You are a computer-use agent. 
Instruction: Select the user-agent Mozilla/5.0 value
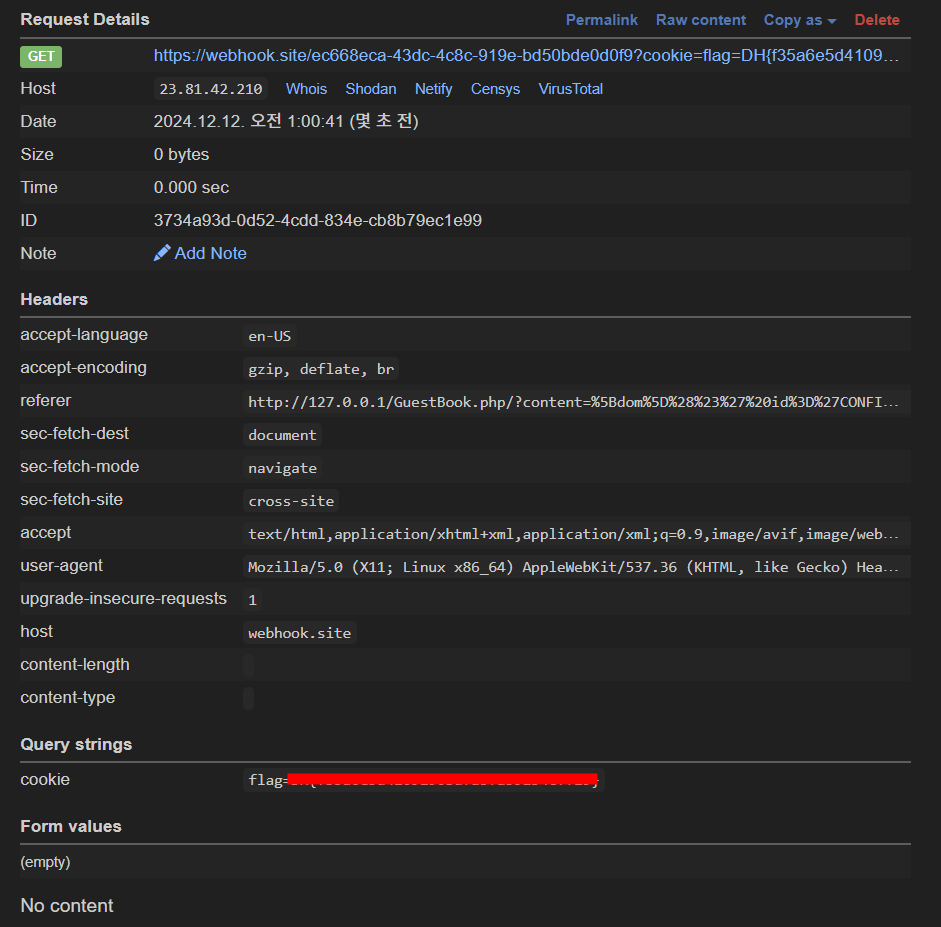(573, 567)
